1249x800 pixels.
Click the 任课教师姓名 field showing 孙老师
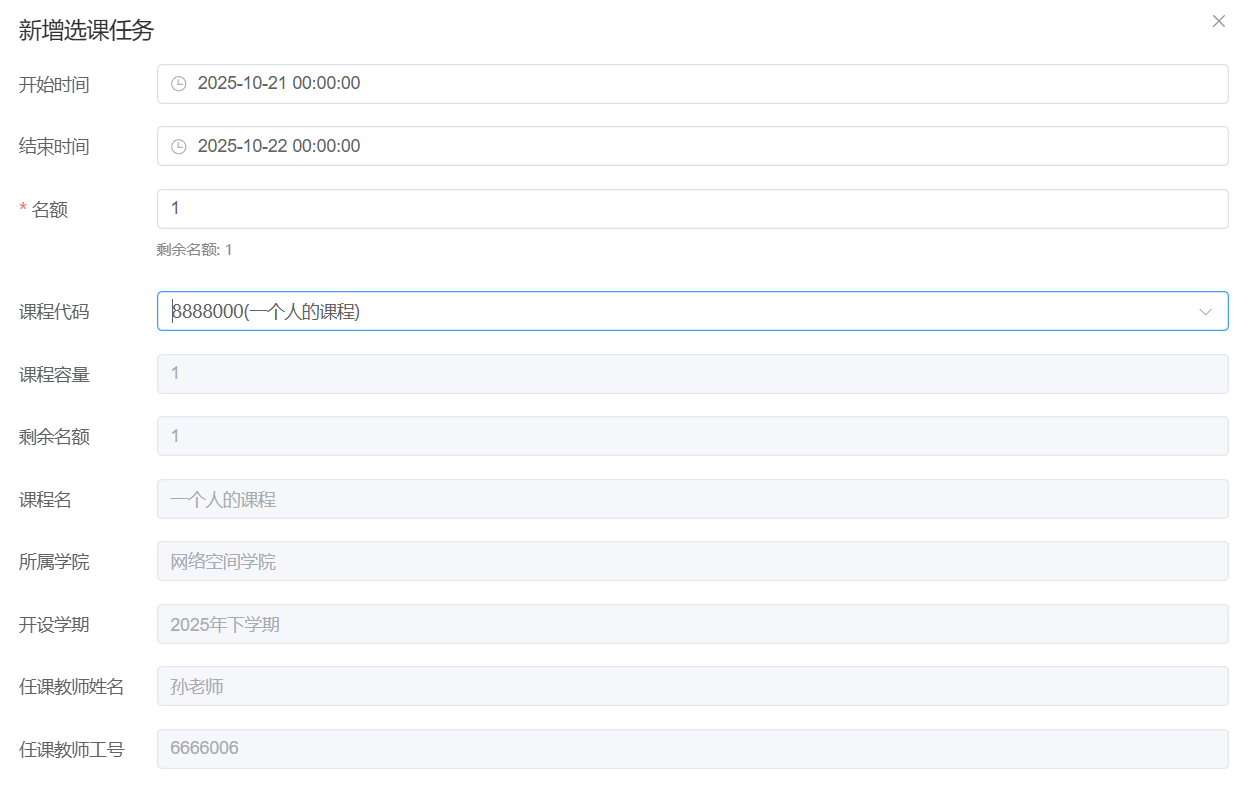click(692, 686)
